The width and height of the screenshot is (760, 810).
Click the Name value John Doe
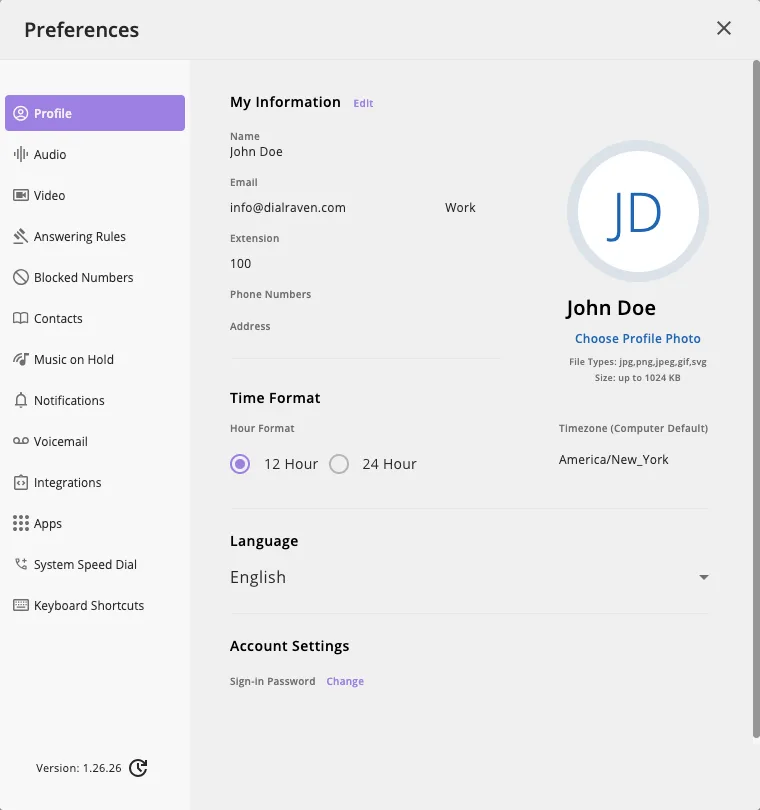[256, 151]
